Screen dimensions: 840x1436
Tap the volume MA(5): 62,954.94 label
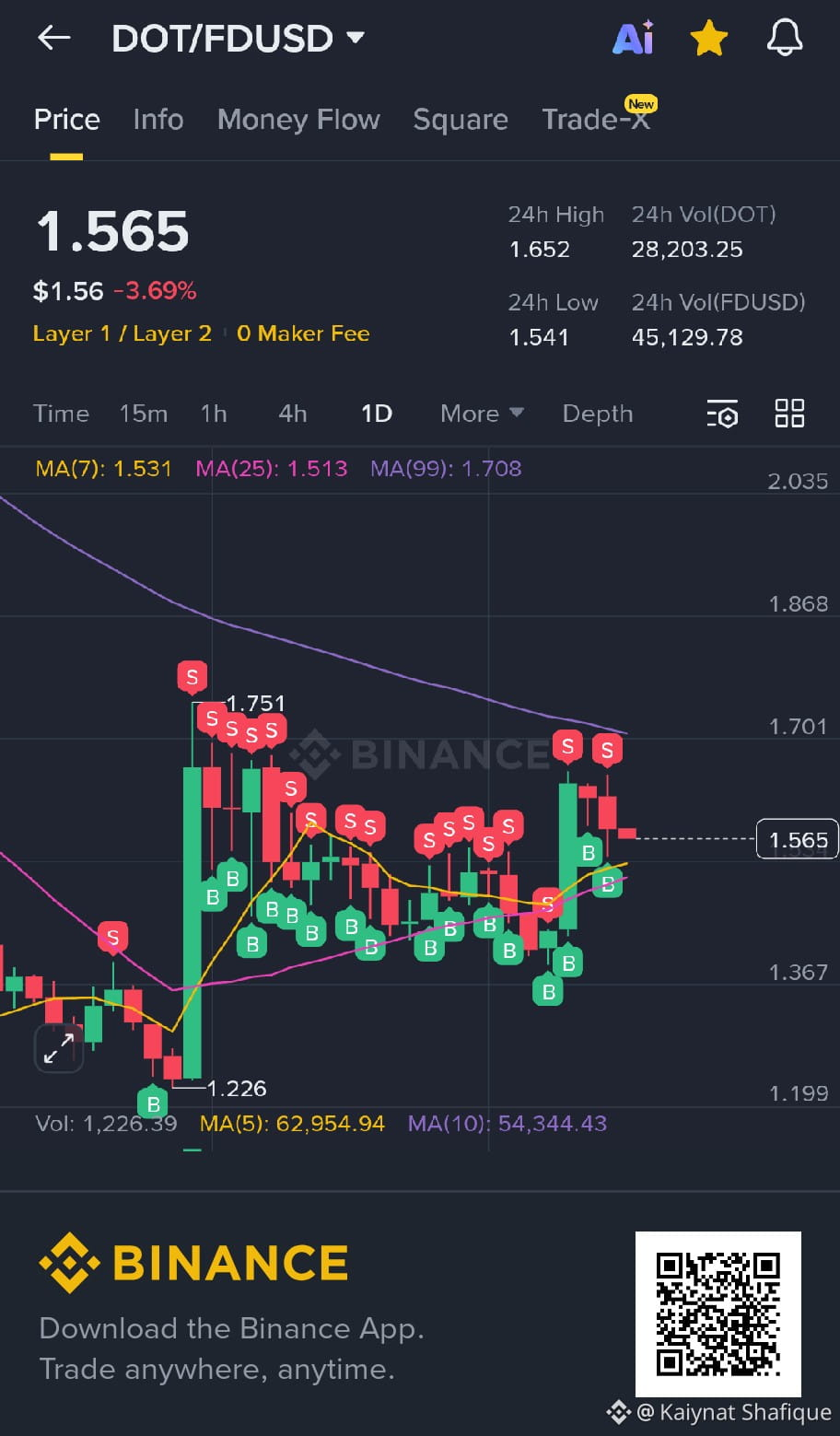tap(292, 1123)
